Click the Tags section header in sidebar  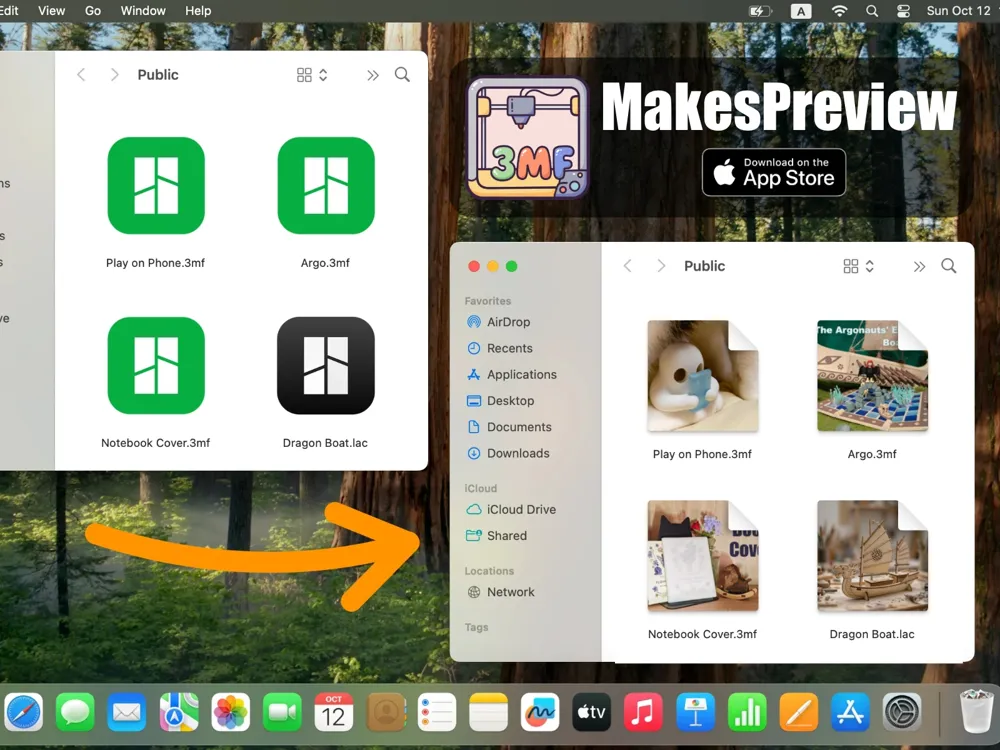(476, 628)
